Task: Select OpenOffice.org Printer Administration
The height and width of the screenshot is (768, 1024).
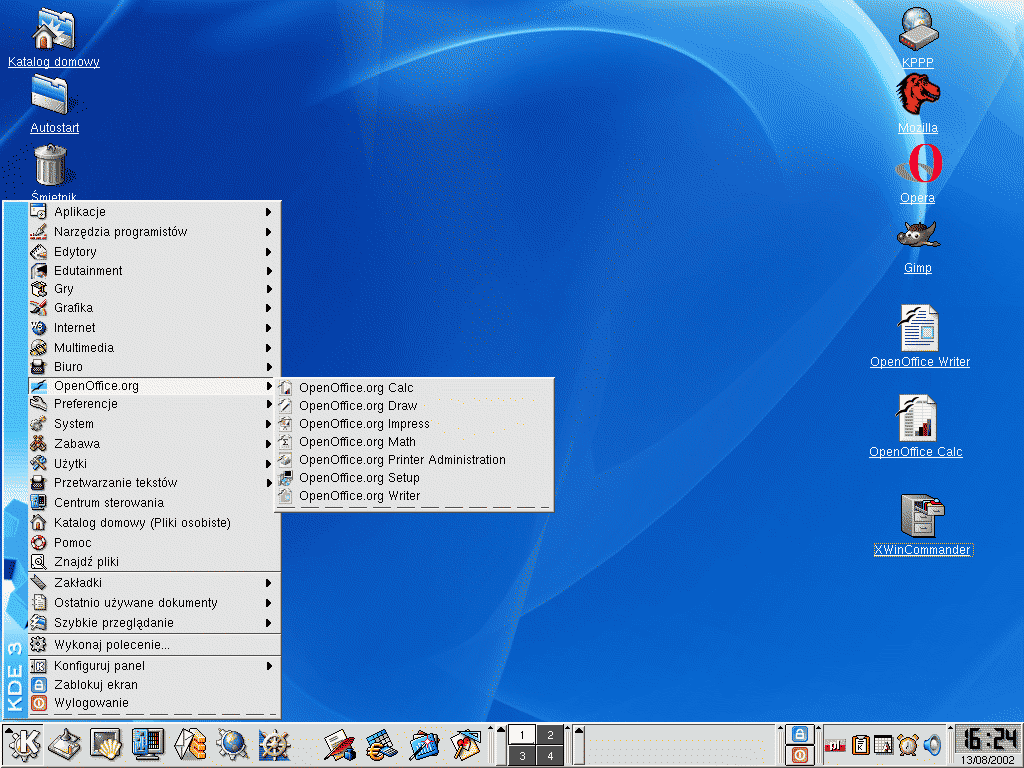Action: [414, 460]
